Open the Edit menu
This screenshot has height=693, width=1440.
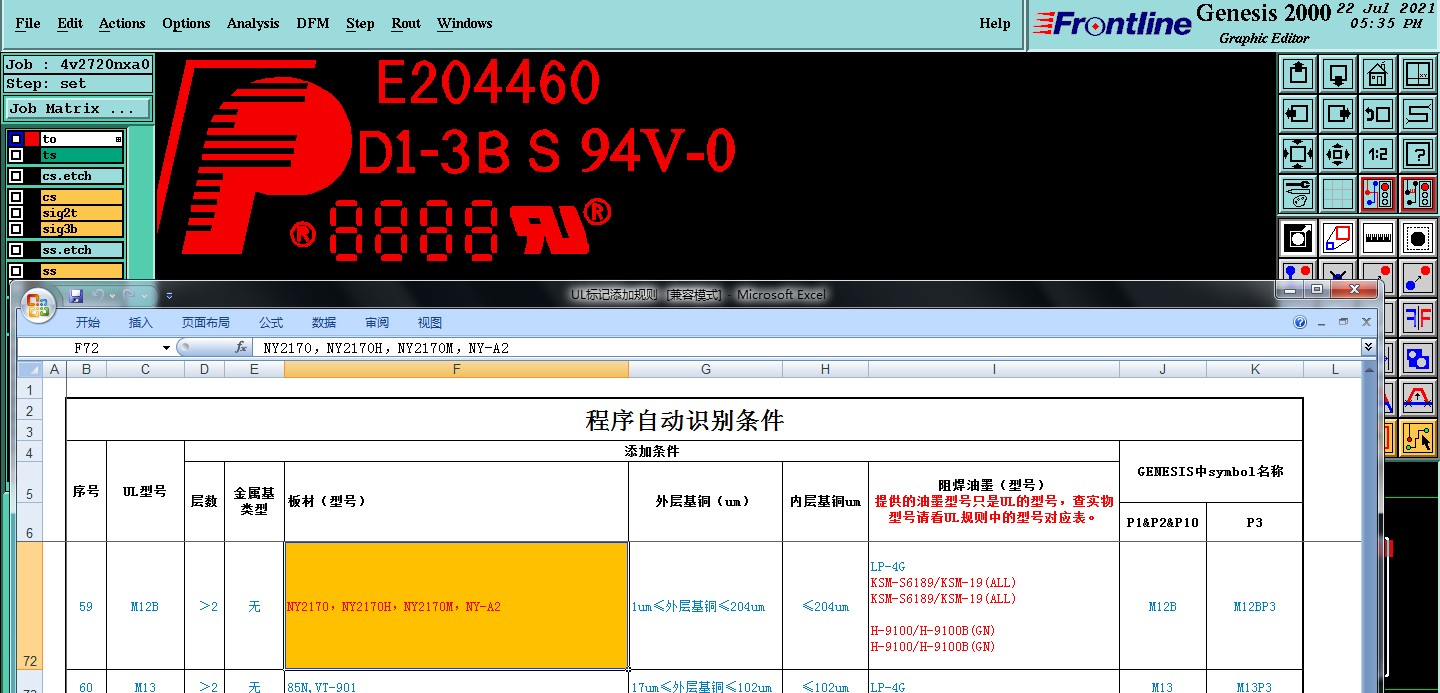[x=70, y=23]
